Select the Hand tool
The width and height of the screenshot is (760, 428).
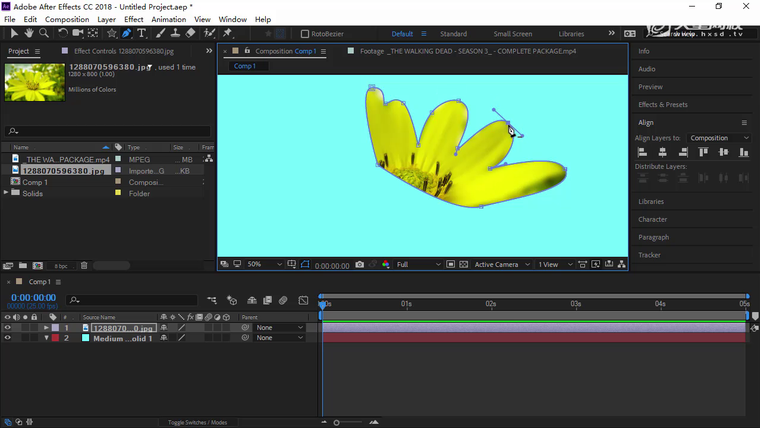[x=29, y=33]
